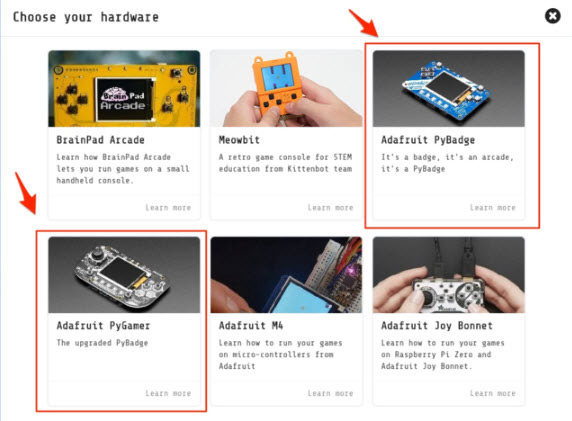Open Learn more for Adafruit PyBadge
Screen dimensions: 572x421
pyautogui.click(x=493, y=208)
